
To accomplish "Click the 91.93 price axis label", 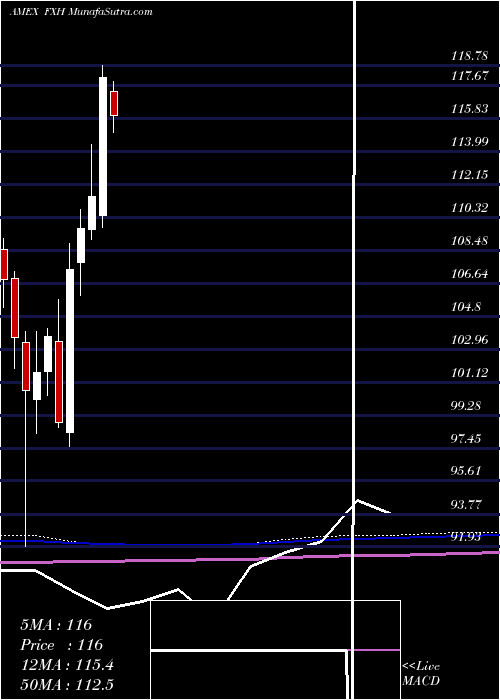I will [x=466, y=537].
